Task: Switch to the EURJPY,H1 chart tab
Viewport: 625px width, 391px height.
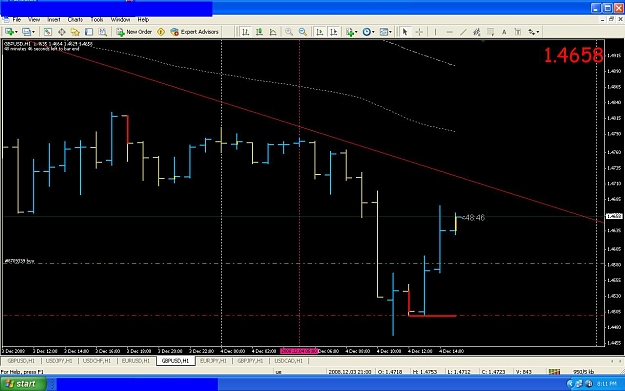Action: 213,361
